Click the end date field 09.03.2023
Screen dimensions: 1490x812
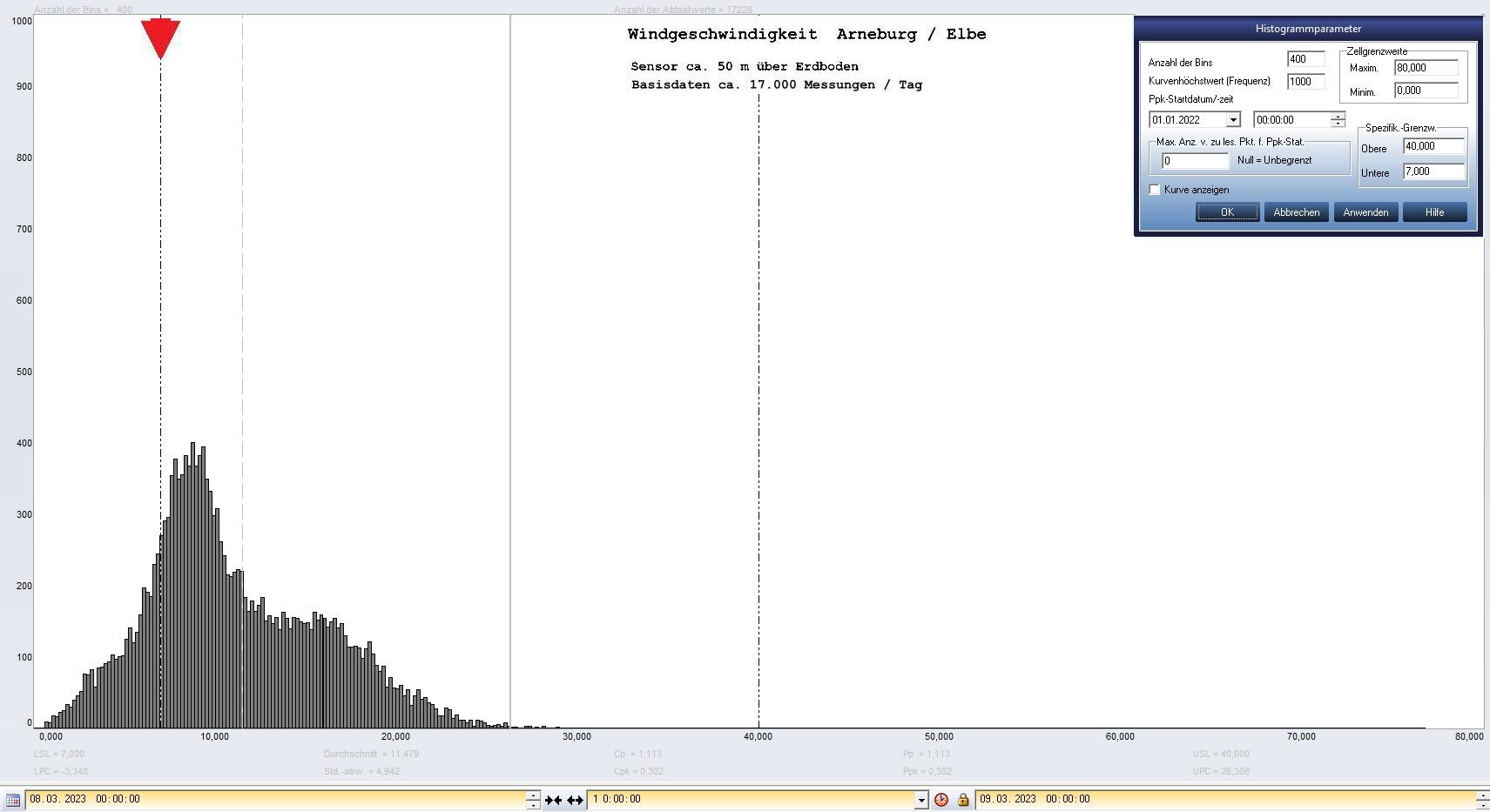(1219, 799)
